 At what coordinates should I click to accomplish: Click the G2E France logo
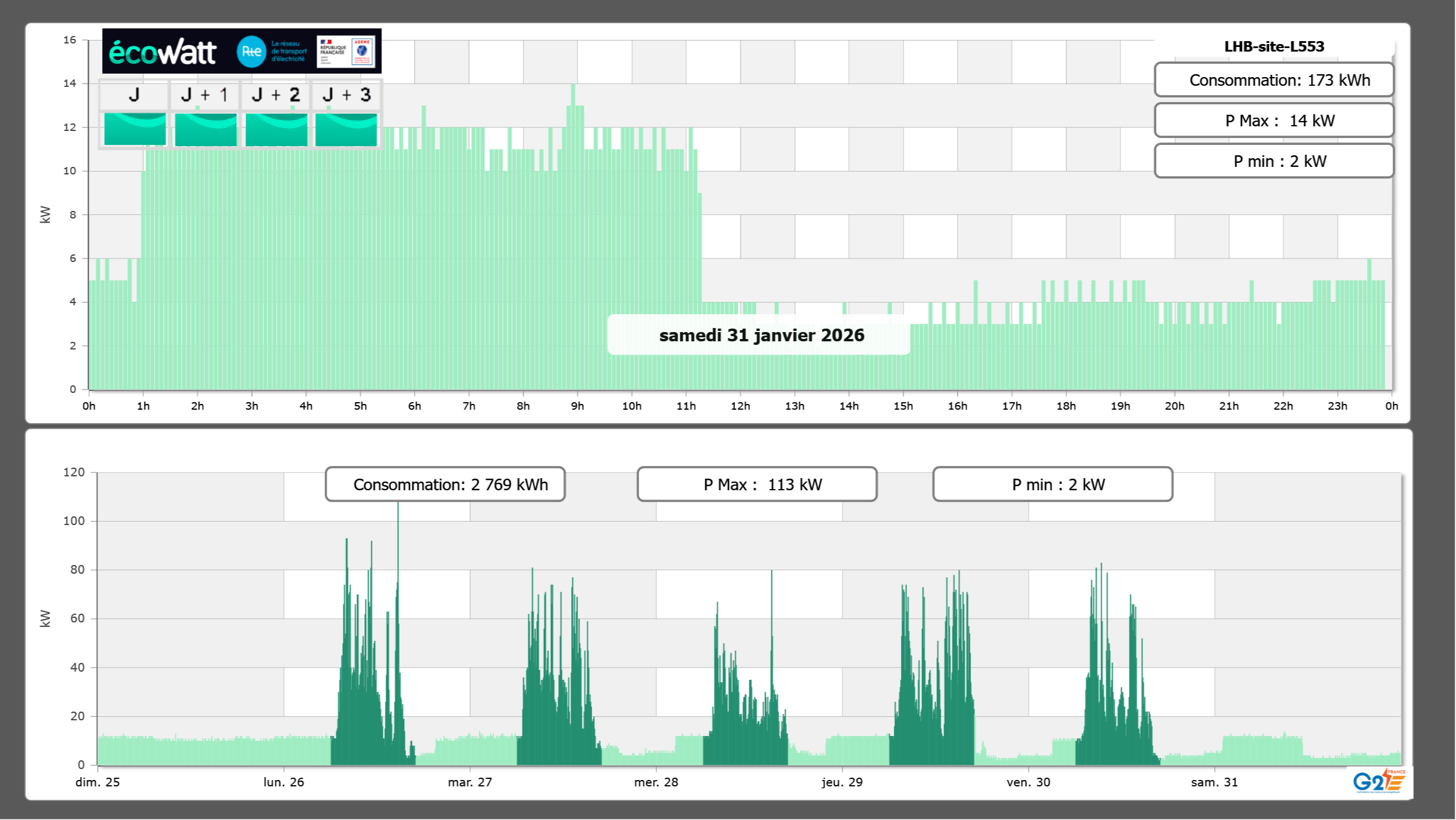click(x=1379, y=781)
